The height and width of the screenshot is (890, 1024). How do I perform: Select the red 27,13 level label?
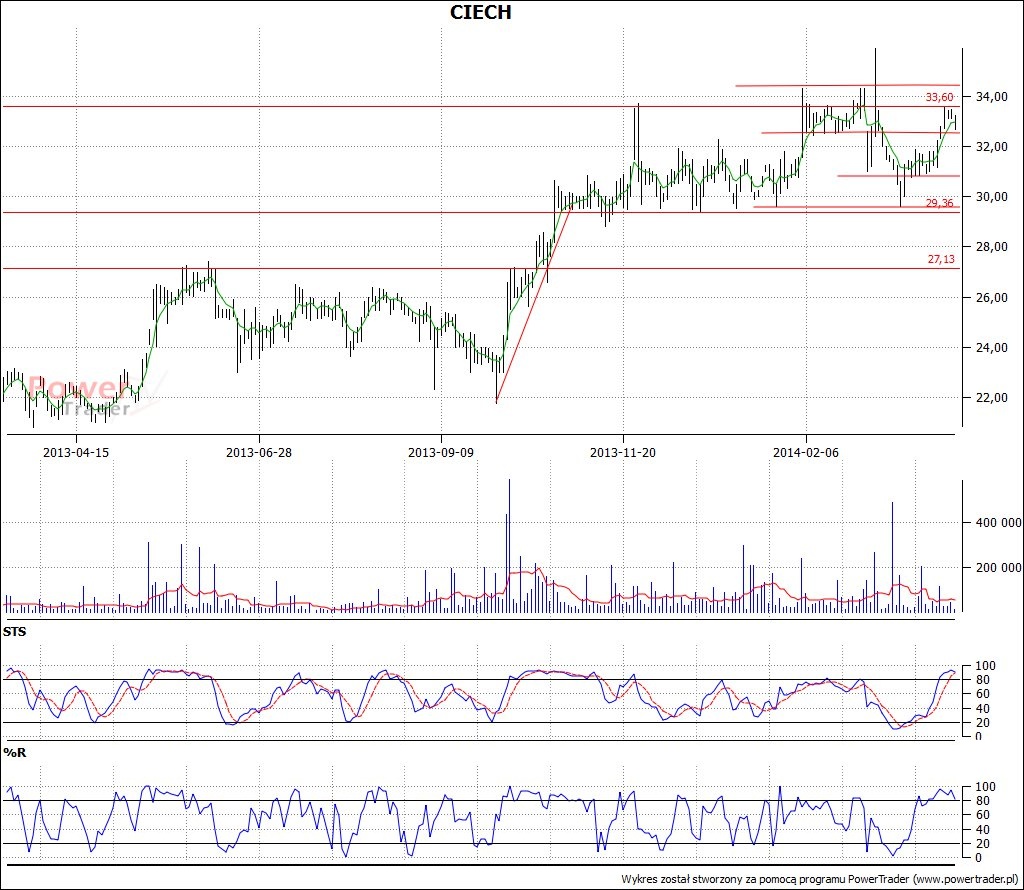click(941, 259)
